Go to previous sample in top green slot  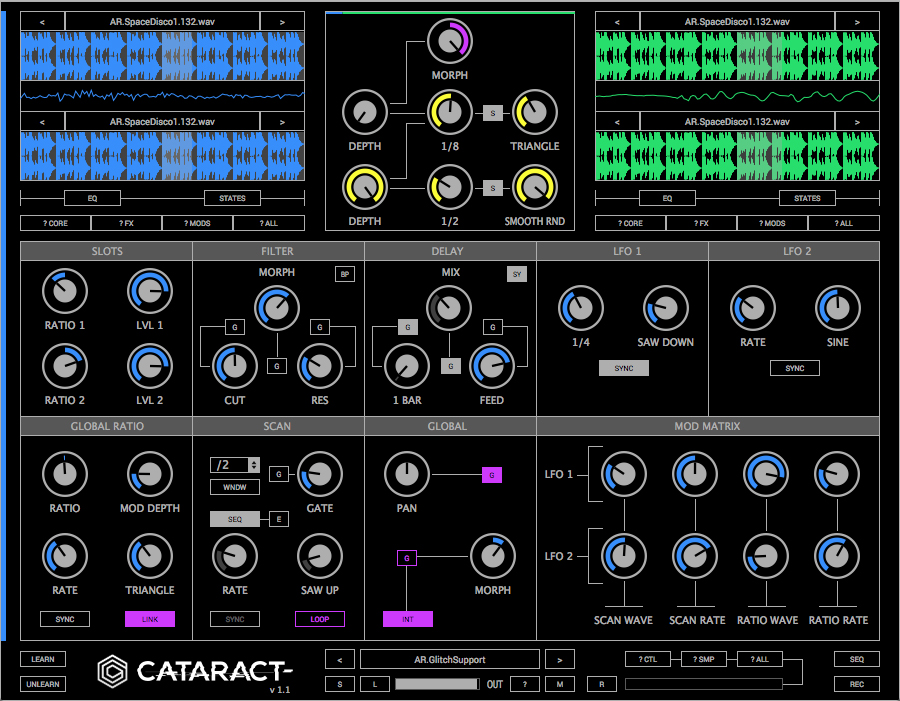[x=617, y=22]
